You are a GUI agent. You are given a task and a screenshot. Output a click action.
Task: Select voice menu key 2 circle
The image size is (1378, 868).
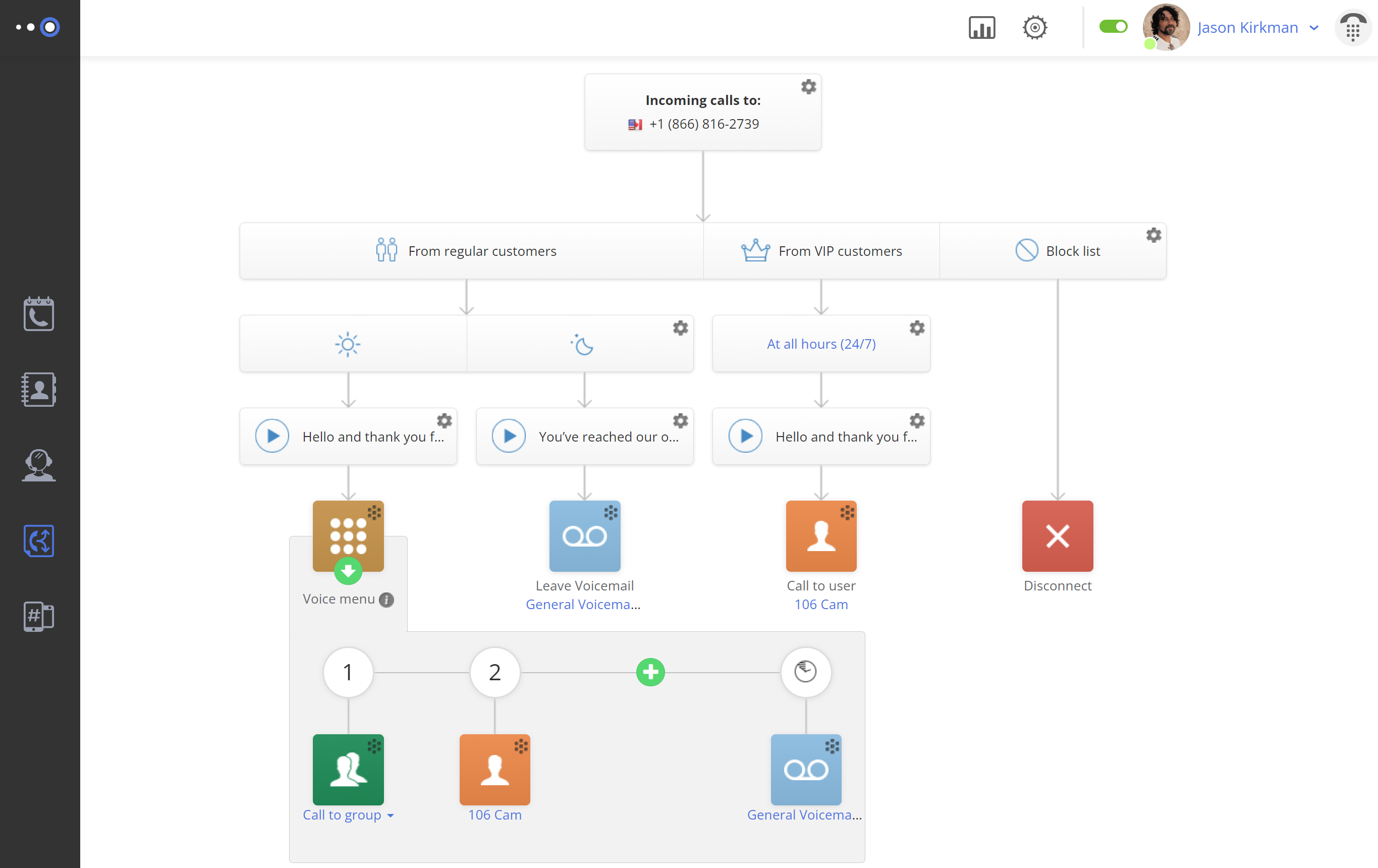pos(494,672)
